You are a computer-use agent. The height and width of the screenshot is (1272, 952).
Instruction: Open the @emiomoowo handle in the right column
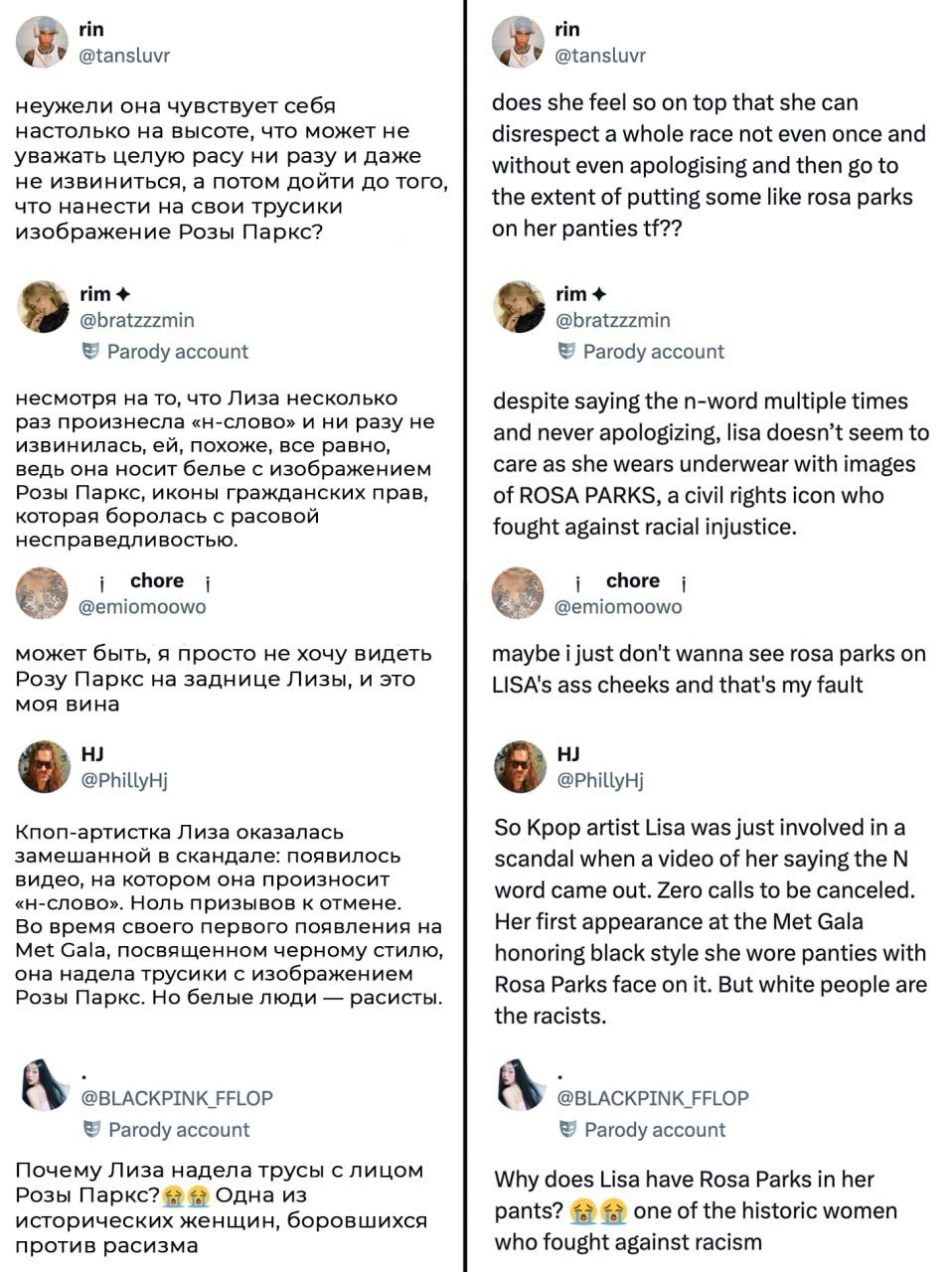(618, 606)
